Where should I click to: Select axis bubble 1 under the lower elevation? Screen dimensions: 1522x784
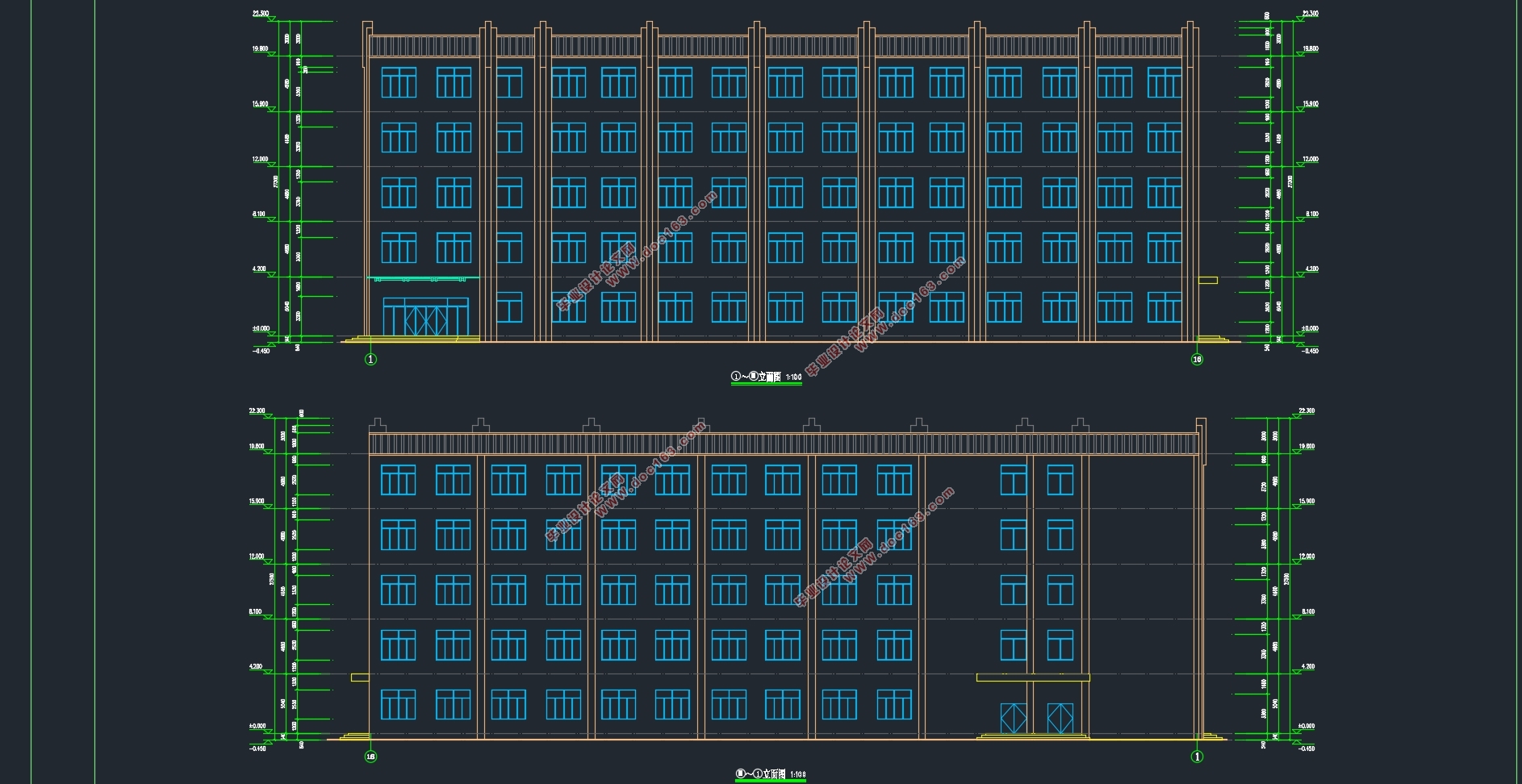click(x=1197, y=757)
